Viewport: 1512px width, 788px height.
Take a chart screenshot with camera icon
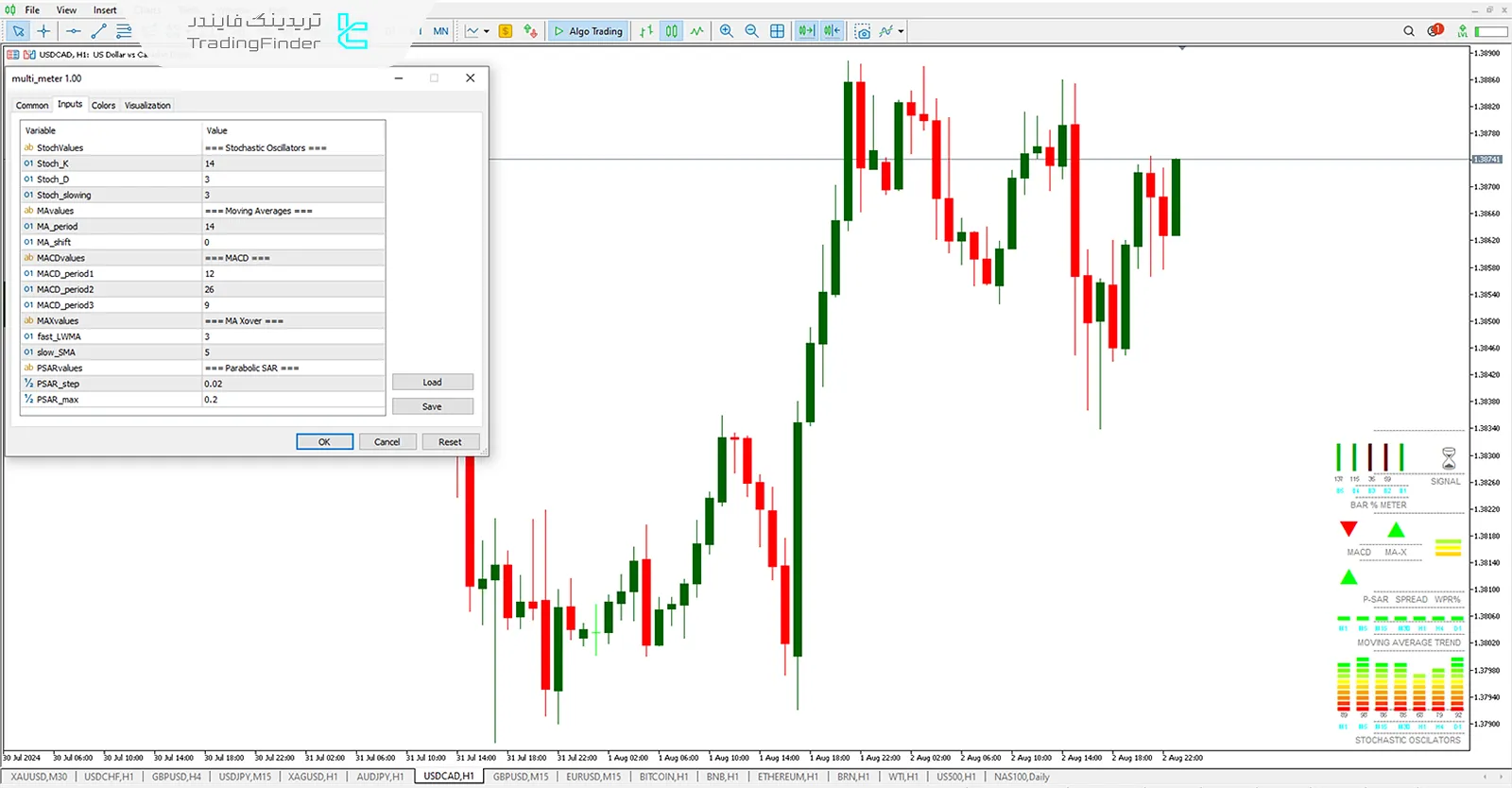862,31
